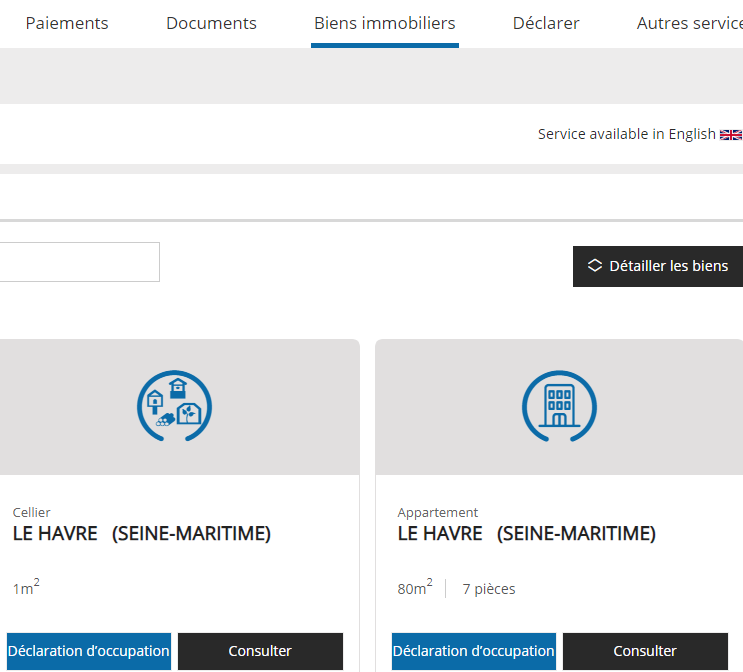Switch to the Documents tab

[211, 23]
